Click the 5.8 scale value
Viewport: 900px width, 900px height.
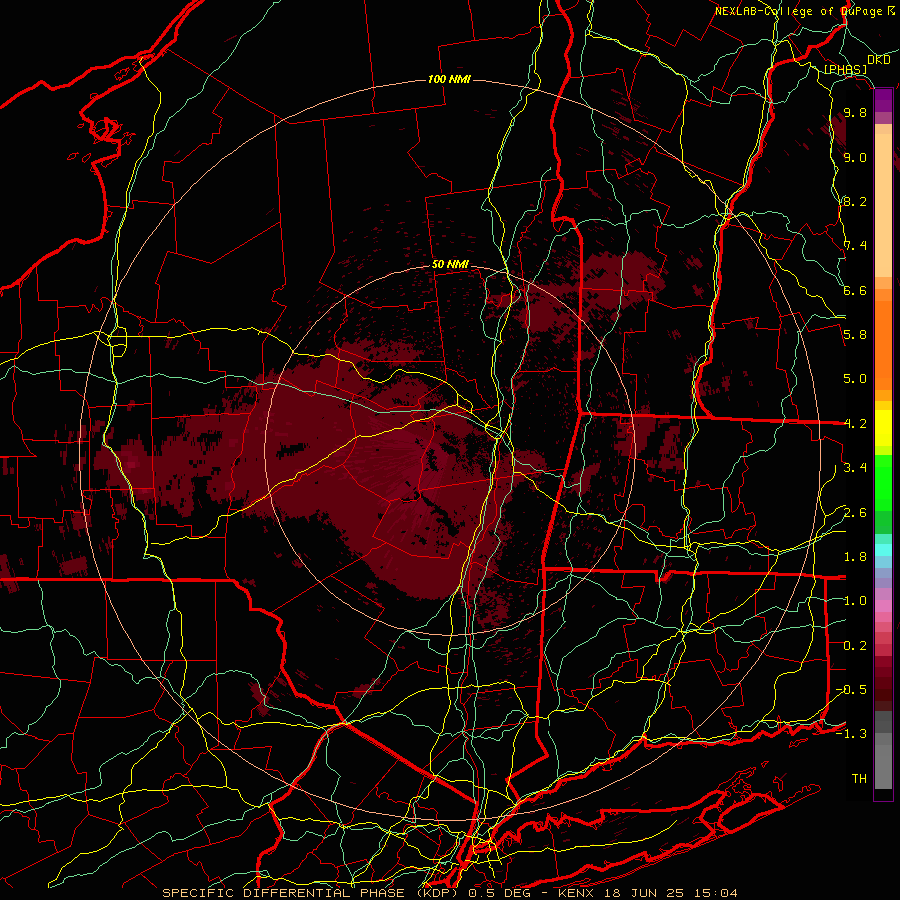pyautogui.click(x=855, y=335)
